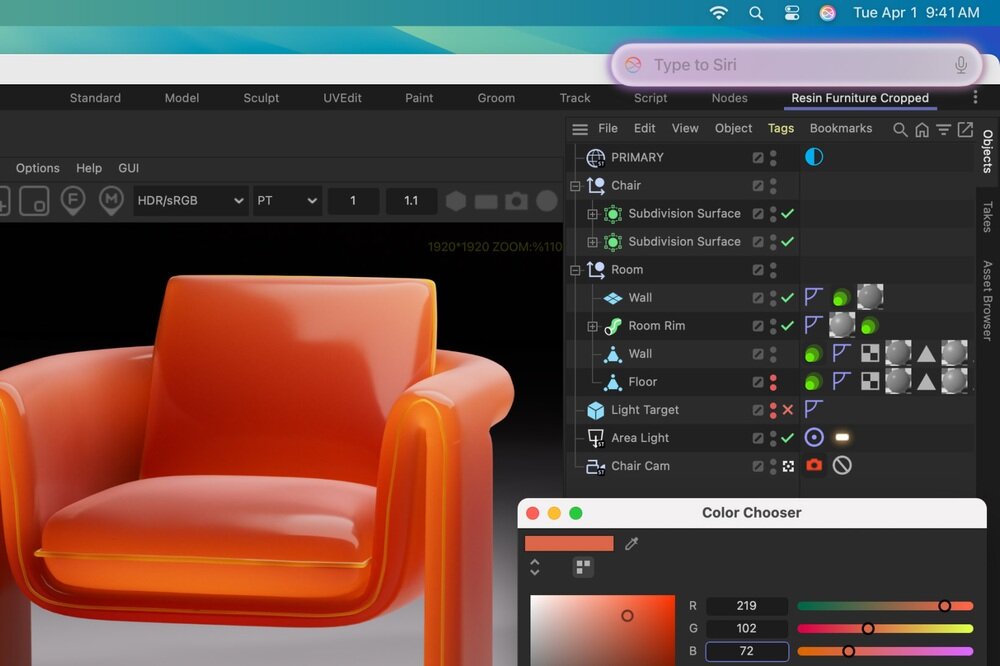Image resolution: width=1000 pixels, height=666 pixels.
Task: Click the B value input field
Action: click(746, 650)
